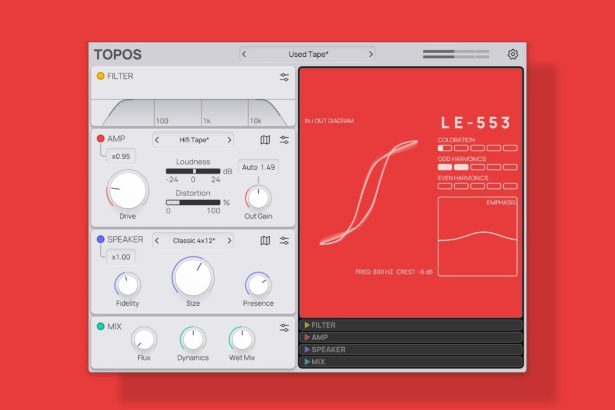Select next preset after Used Tape
Viewport: 615px width, 410px height.
(371, 54)
